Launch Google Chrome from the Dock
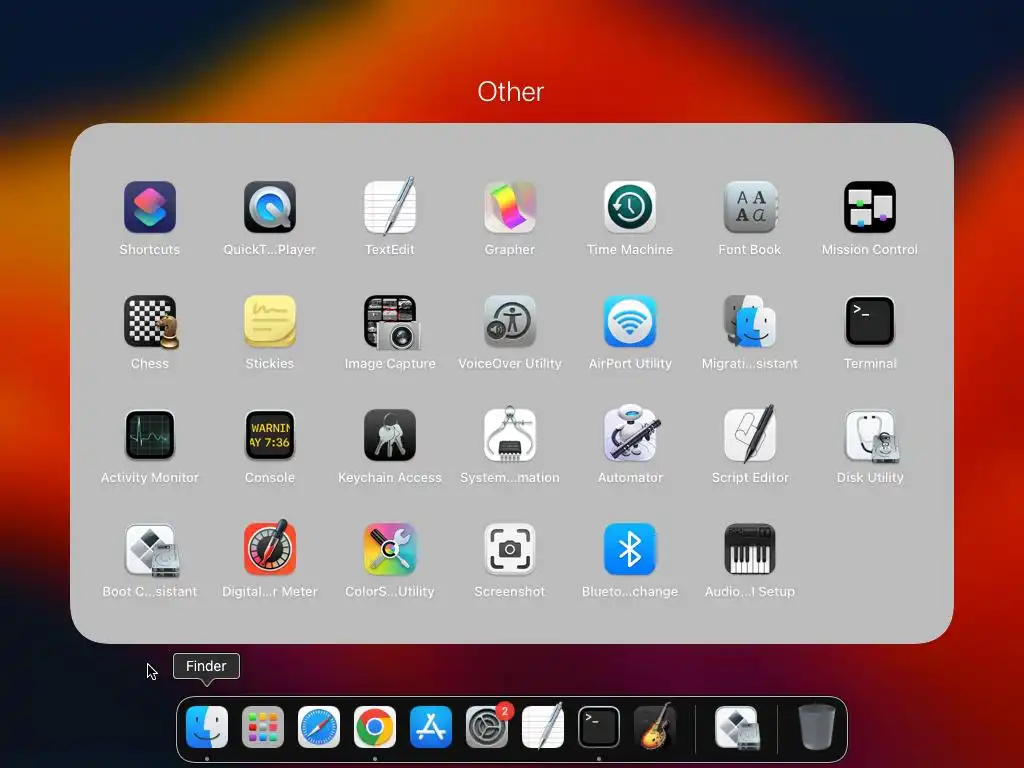The image size is (1024, 768). tap(375, 727)
